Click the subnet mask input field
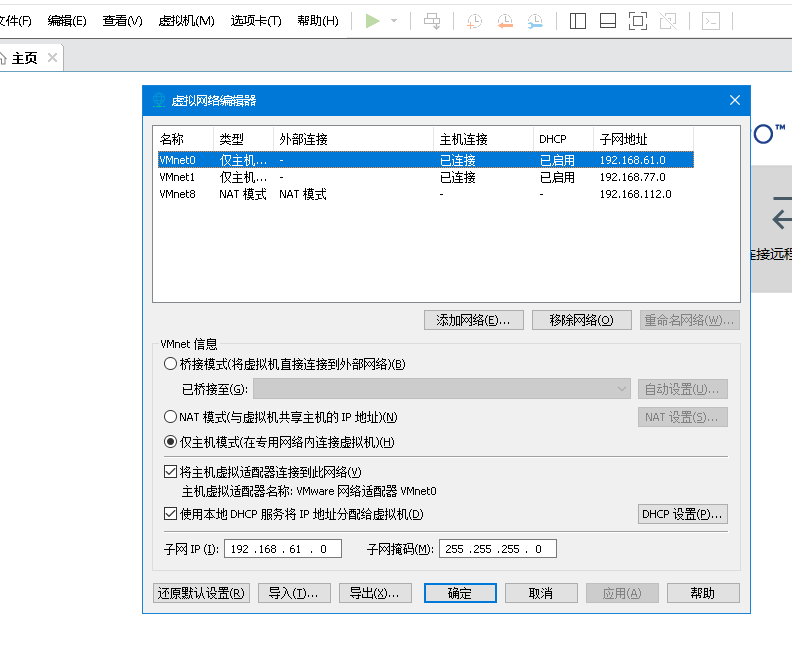Screen dimensions: 792x659 coord(497,549)
